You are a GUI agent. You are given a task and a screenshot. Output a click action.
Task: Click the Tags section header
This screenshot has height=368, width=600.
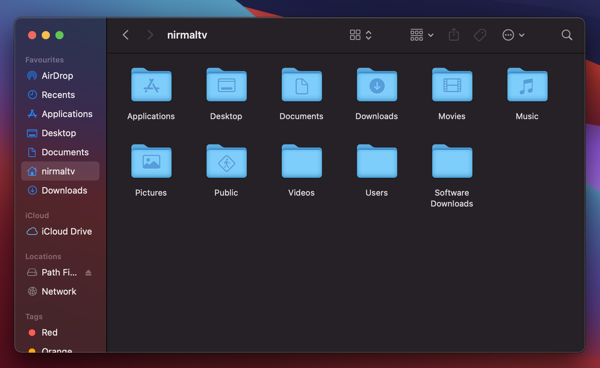(x=34, y=316)
